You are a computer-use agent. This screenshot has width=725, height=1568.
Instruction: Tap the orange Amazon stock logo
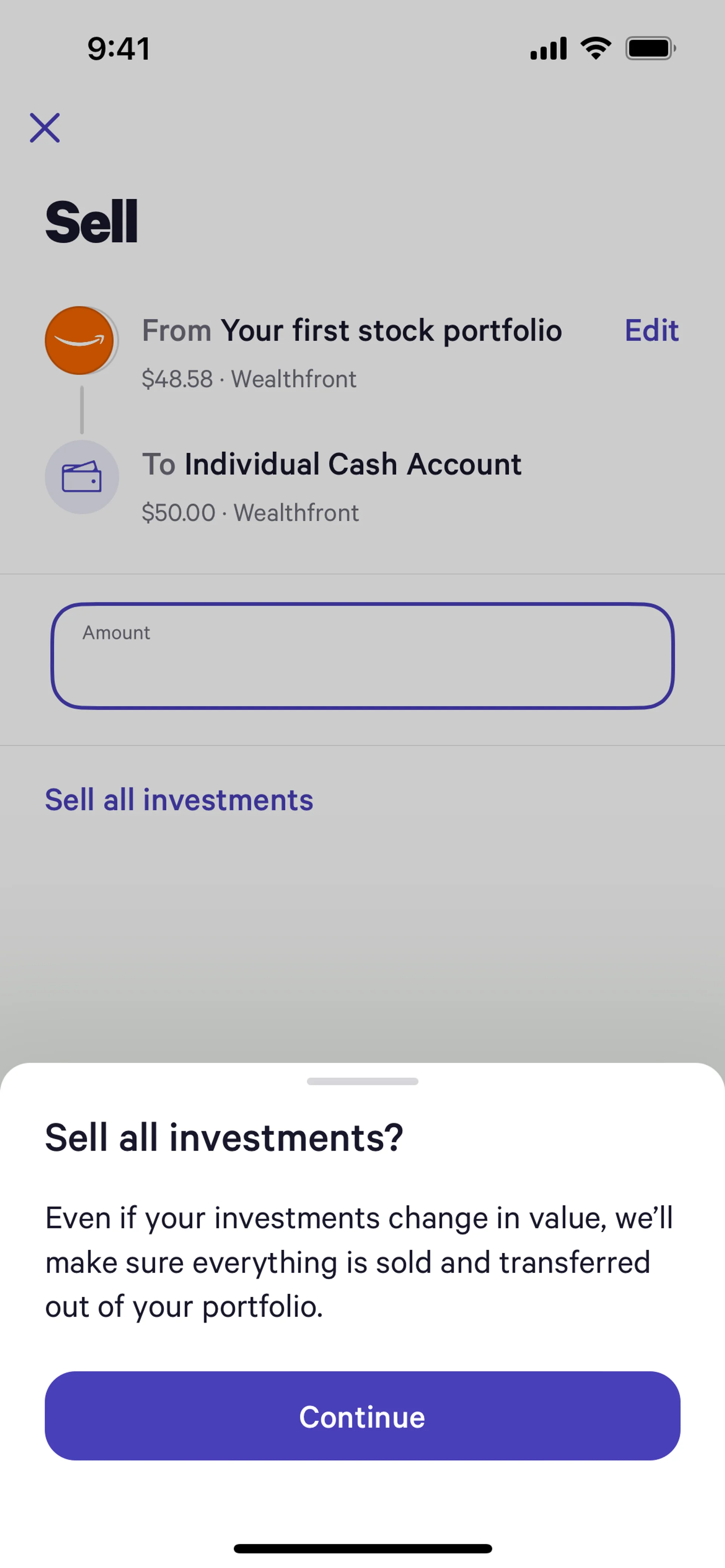80,340
